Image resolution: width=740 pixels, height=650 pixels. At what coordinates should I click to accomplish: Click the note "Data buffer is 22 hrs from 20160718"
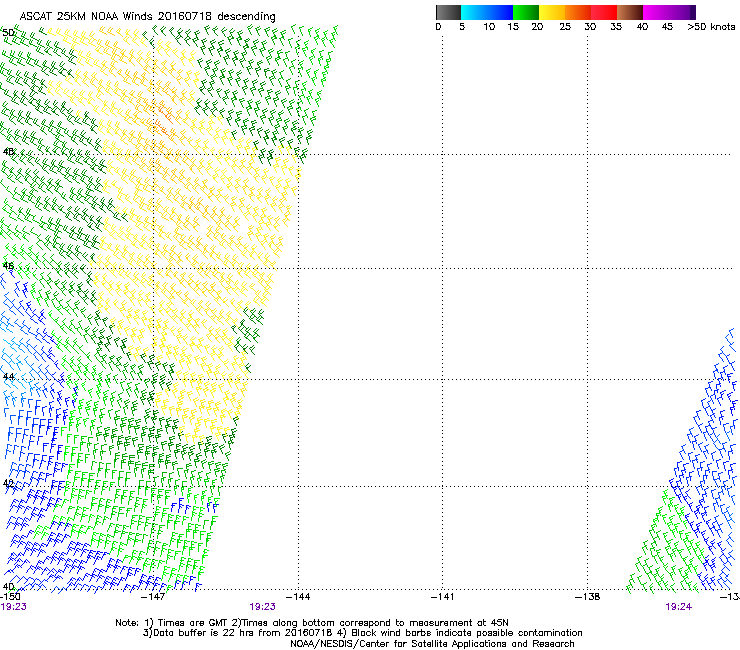point(239,633)
